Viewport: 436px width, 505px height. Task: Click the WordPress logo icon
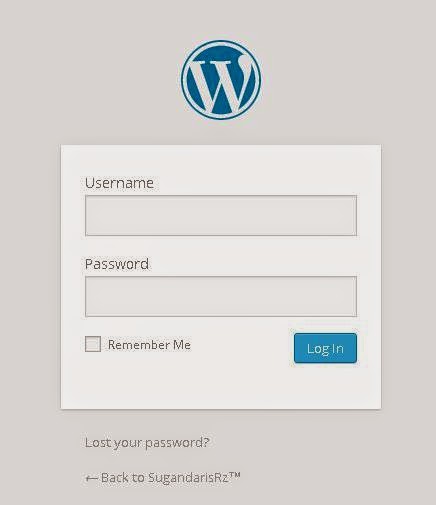point(221,80)
